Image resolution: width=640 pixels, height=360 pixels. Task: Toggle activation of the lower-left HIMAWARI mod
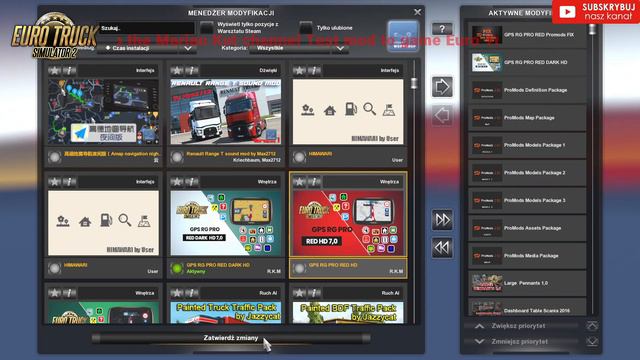coord(54,268)
